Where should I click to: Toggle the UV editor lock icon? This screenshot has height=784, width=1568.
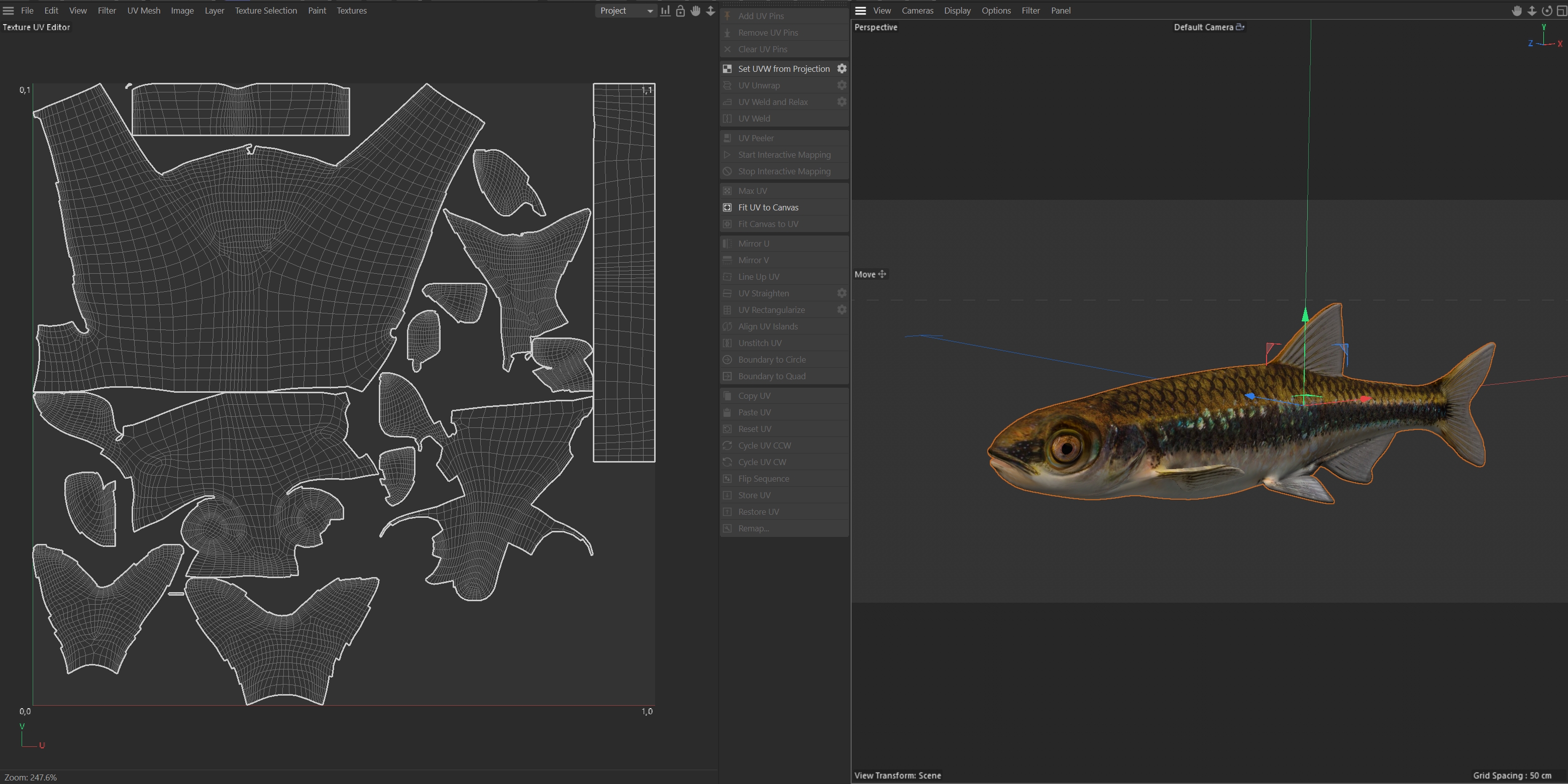tap(681, 11)
